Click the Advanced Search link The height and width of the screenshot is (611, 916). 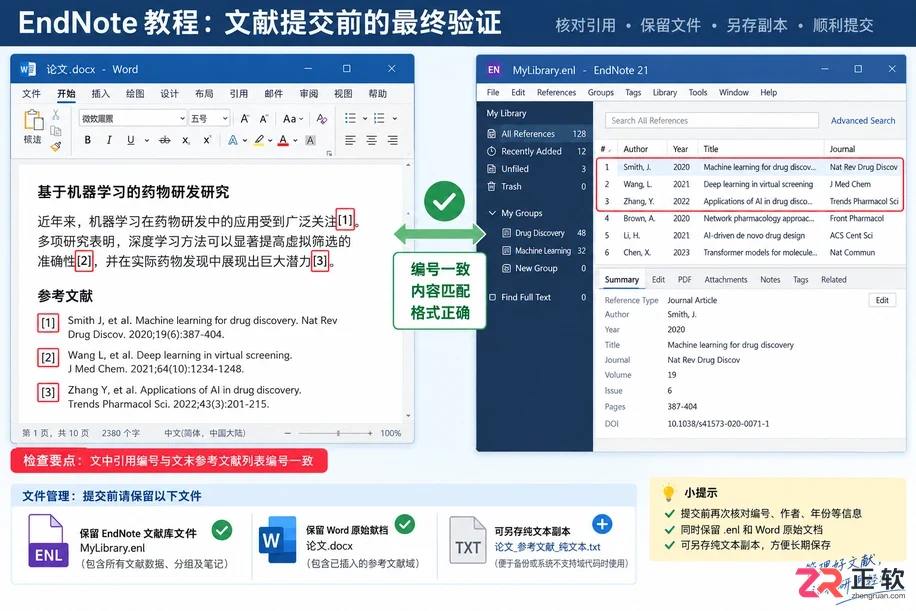click(863, 120)
